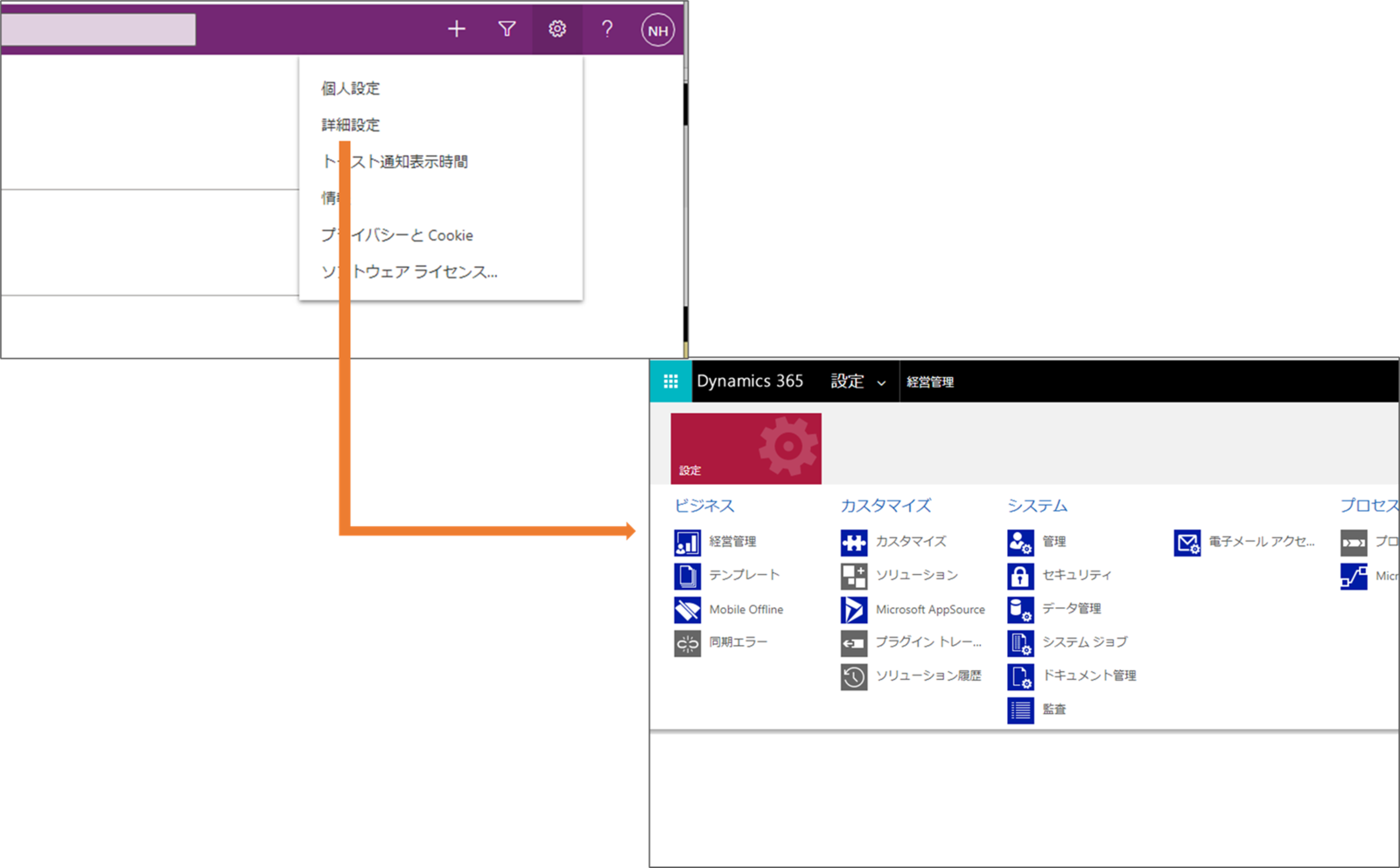This screenshot has width=1400, height=868.
Task: Click the 経営管理 breadcrumb in the black bar
Action: tap(930, 382)
